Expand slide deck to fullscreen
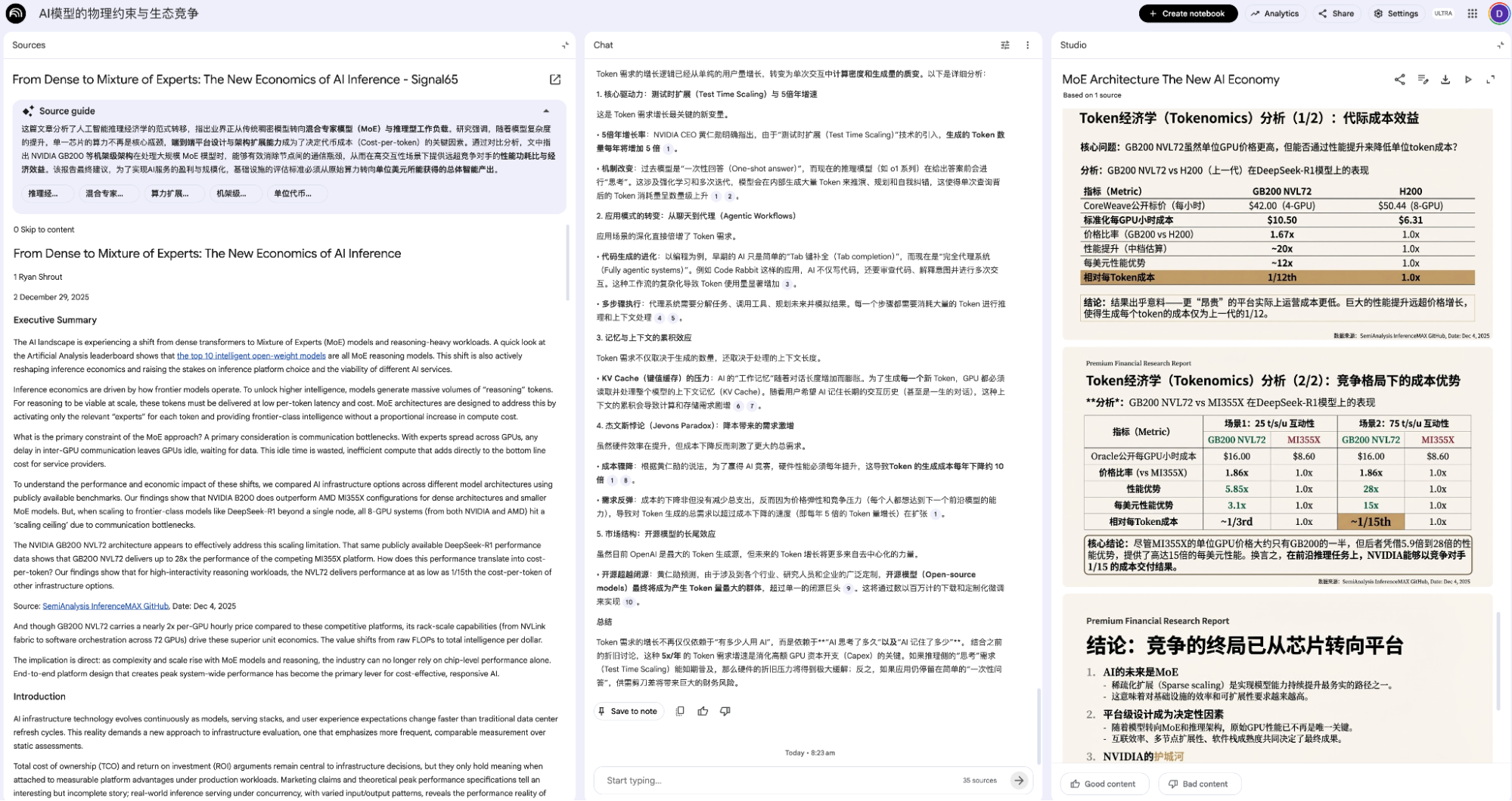Image resolution: width=1512 pixels, height=801 pixels. pos(1490,79)
